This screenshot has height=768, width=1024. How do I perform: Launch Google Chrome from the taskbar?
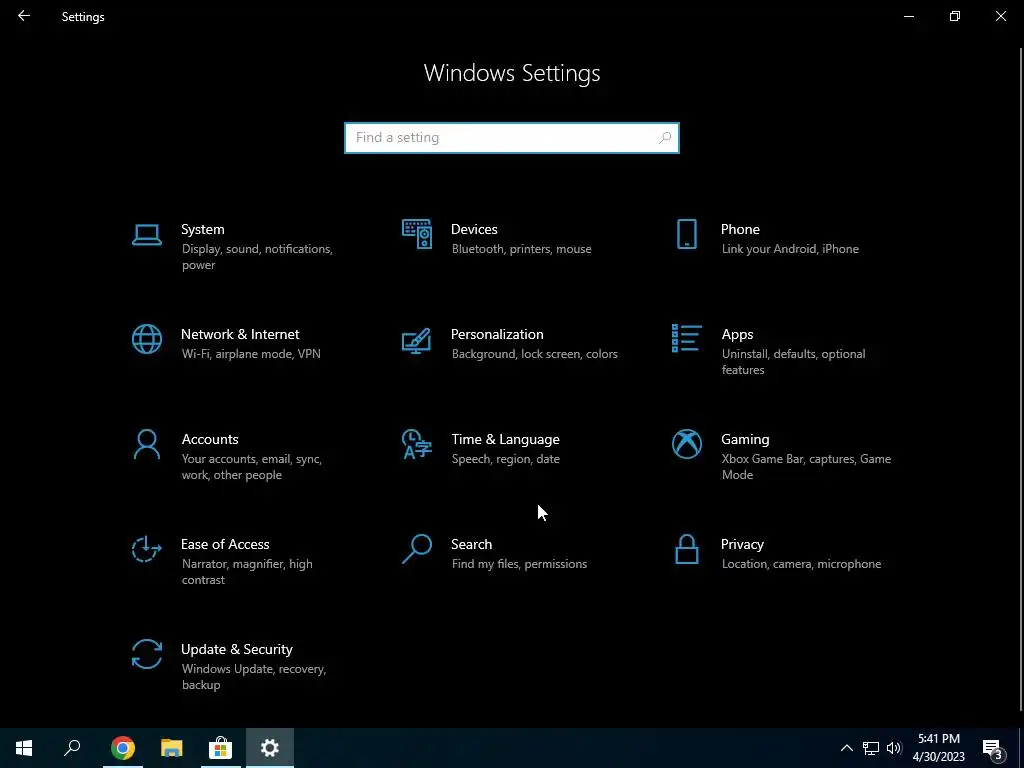pos(122,748)
